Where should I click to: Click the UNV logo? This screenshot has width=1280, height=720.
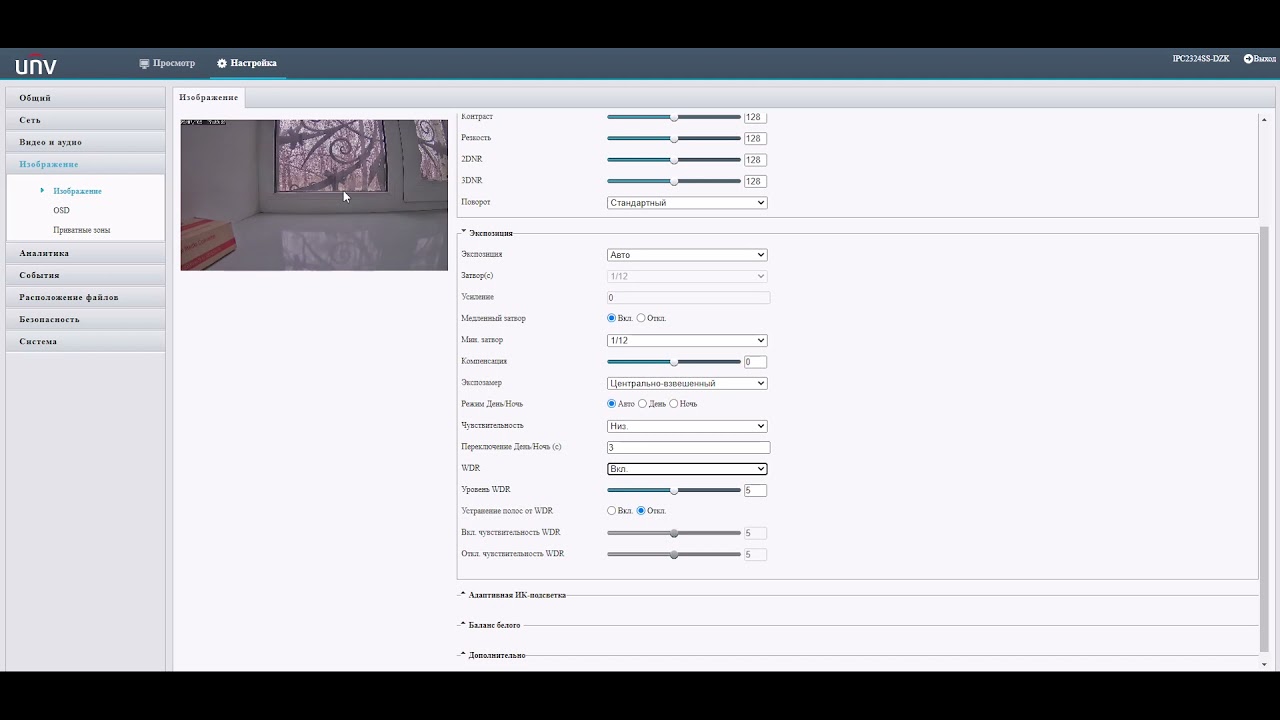[x=36, y=64]
